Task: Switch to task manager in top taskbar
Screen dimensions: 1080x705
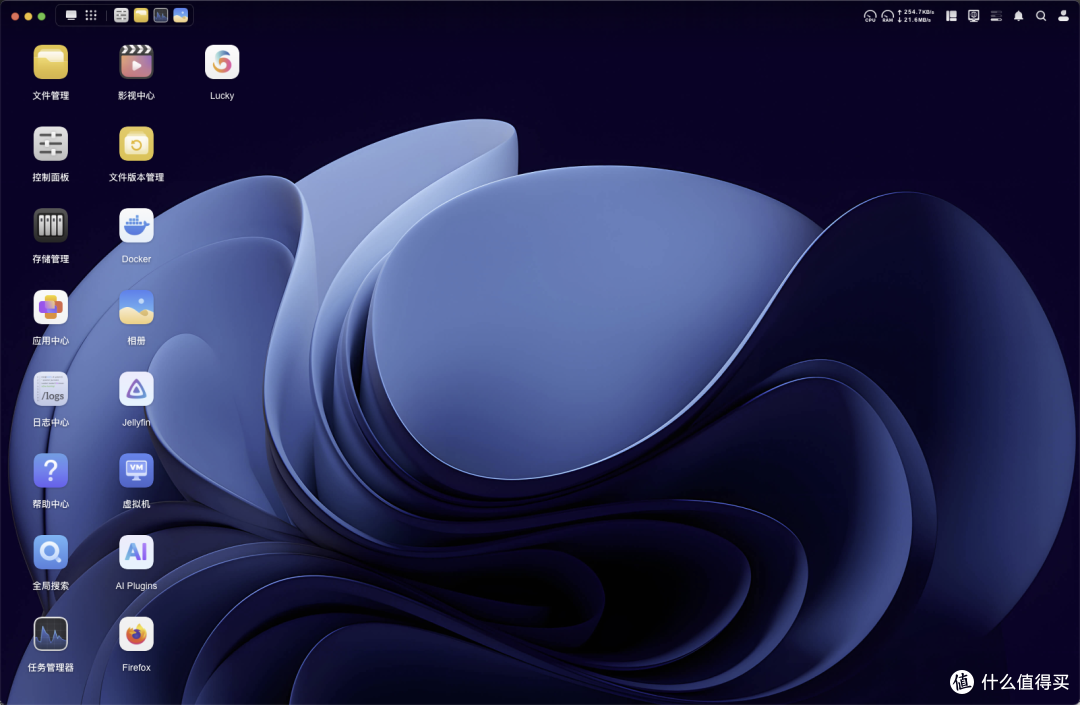Action: [160, 15]
